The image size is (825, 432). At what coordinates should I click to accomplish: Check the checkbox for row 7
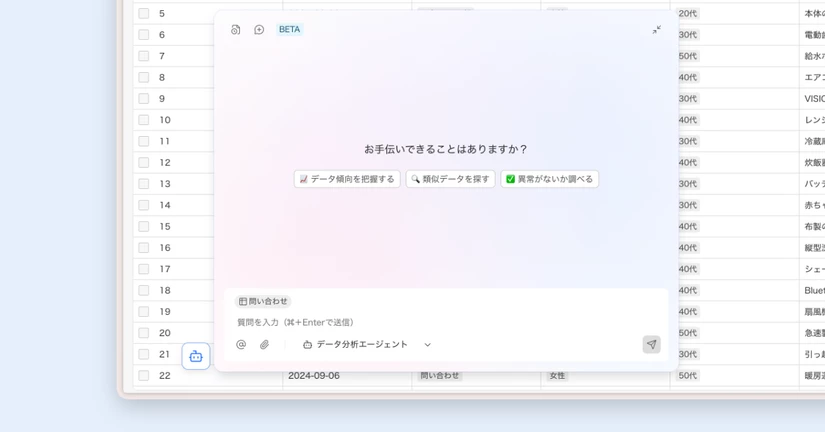click(144, 56)
